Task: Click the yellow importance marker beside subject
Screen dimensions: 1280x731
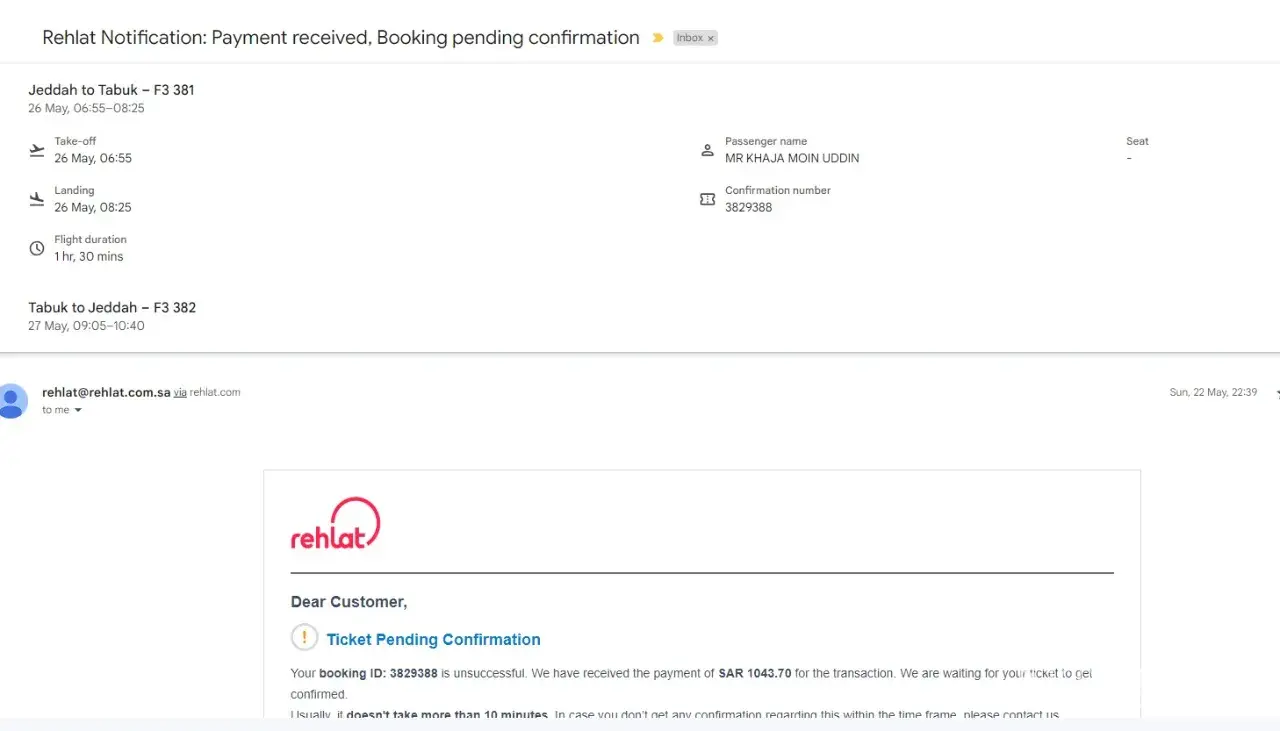Action: [x=658, y=38]
